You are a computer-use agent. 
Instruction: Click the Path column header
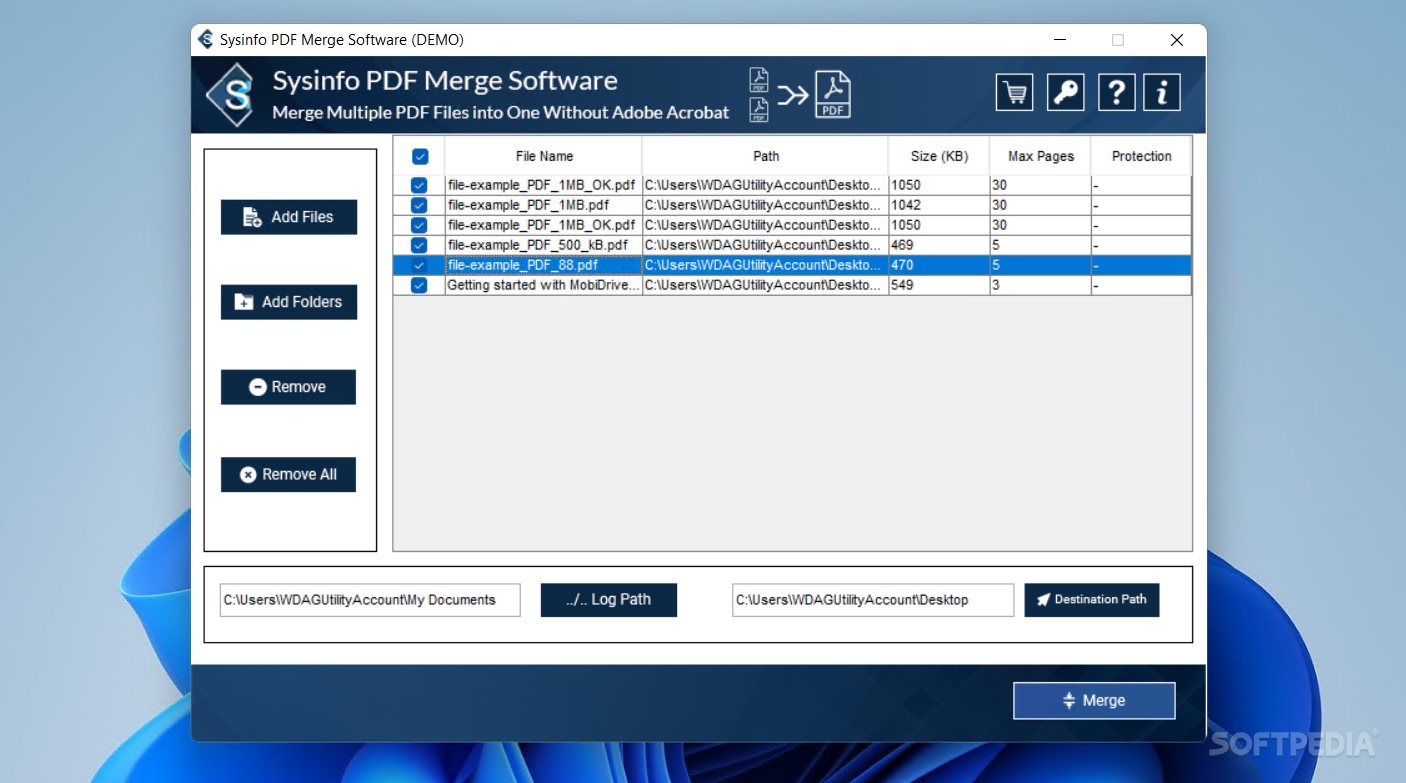pyautogui.click(x=766, y=156)
